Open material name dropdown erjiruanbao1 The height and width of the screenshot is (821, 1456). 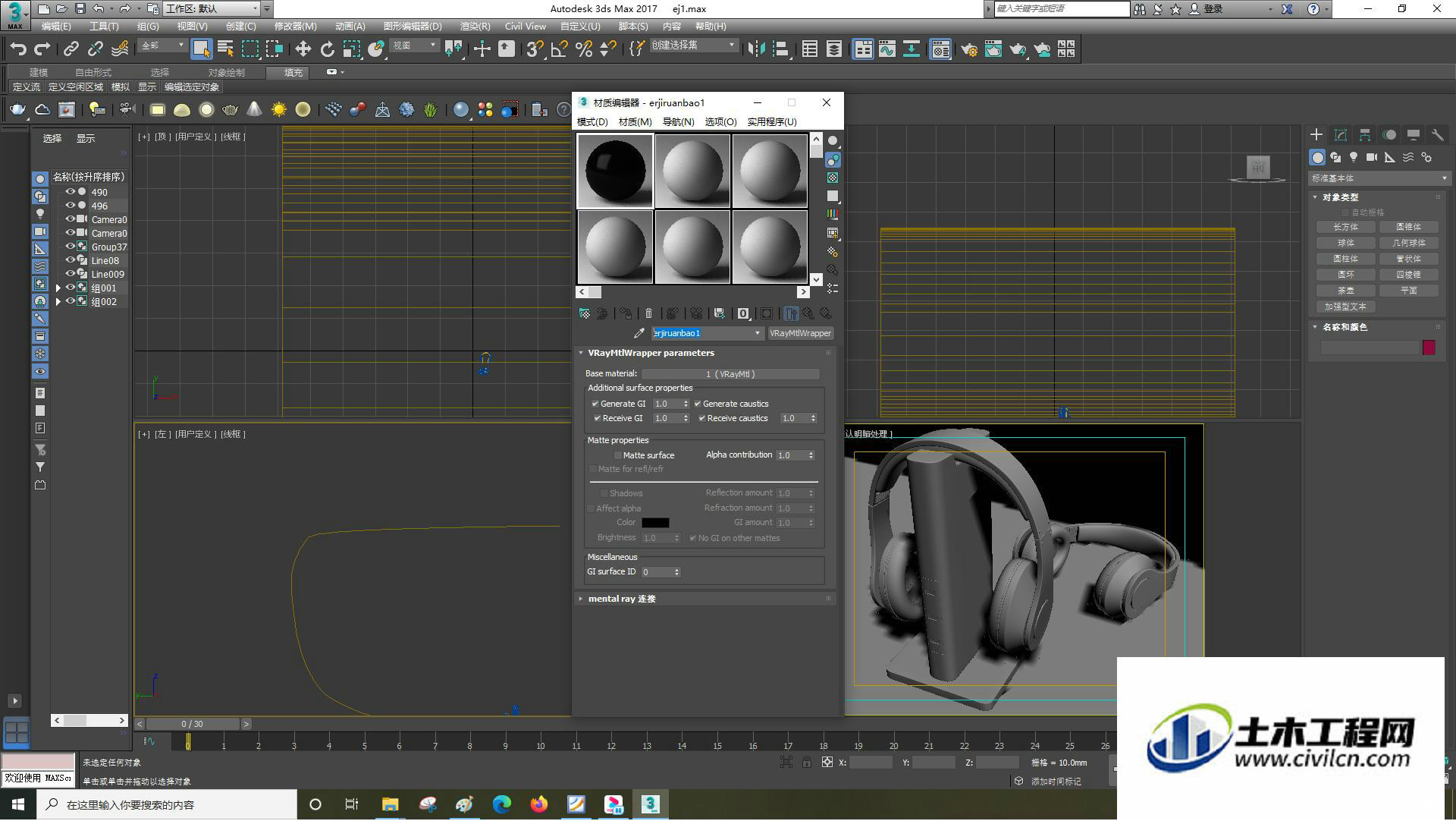pos(757,333)
